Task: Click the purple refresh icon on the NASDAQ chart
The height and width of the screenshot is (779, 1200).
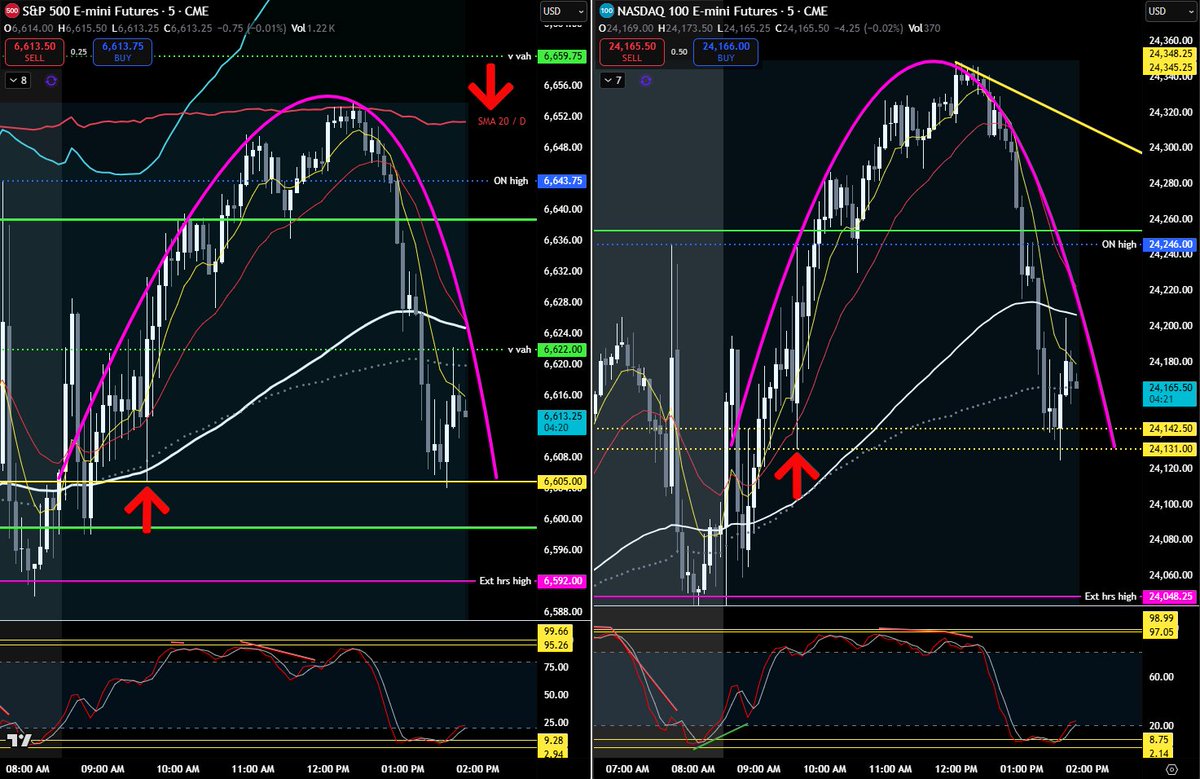Action: point(645,79)
